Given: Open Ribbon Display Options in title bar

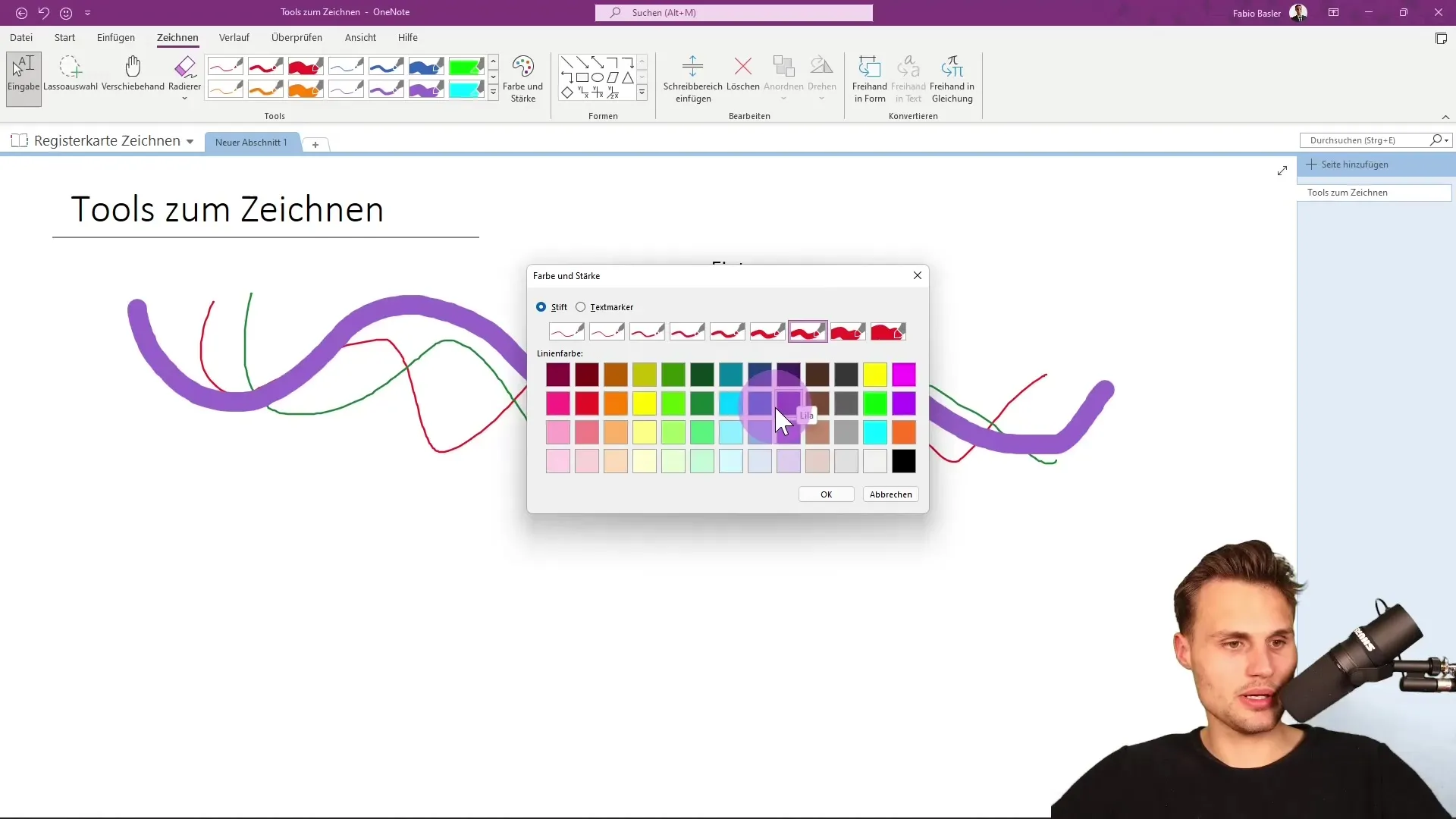Looking at the screenshot, I should 1333,13.
